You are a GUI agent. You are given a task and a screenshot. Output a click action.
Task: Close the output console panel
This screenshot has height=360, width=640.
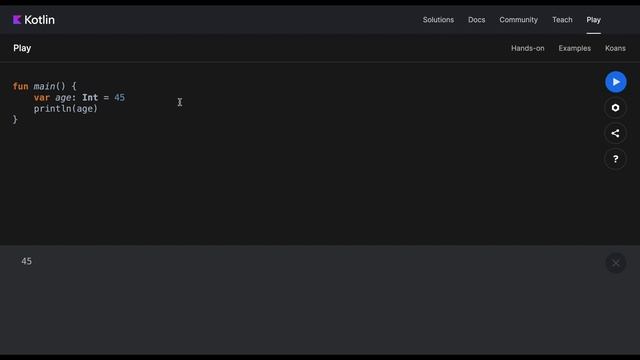click(x=616, y=263)
